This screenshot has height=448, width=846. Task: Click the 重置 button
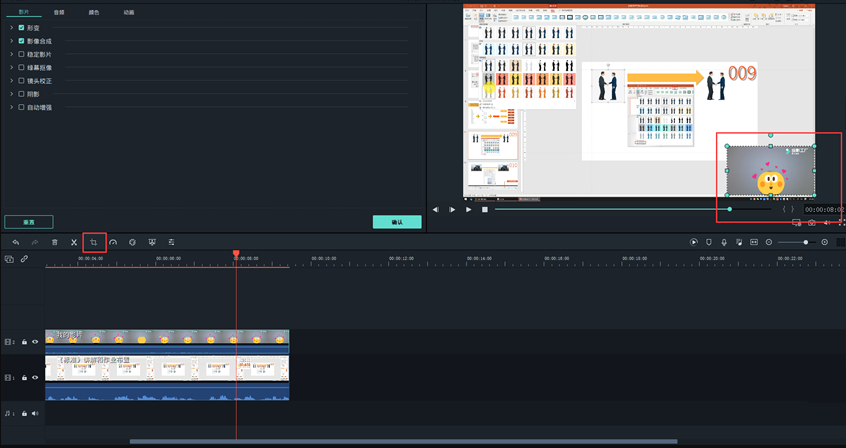[28, 222]
